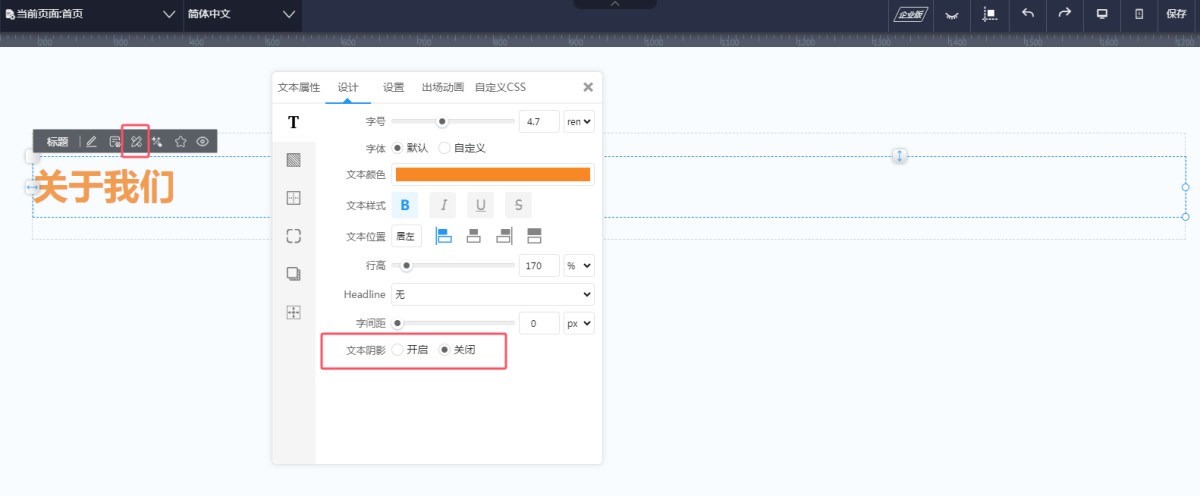Click the line height value field

[538, 266]
